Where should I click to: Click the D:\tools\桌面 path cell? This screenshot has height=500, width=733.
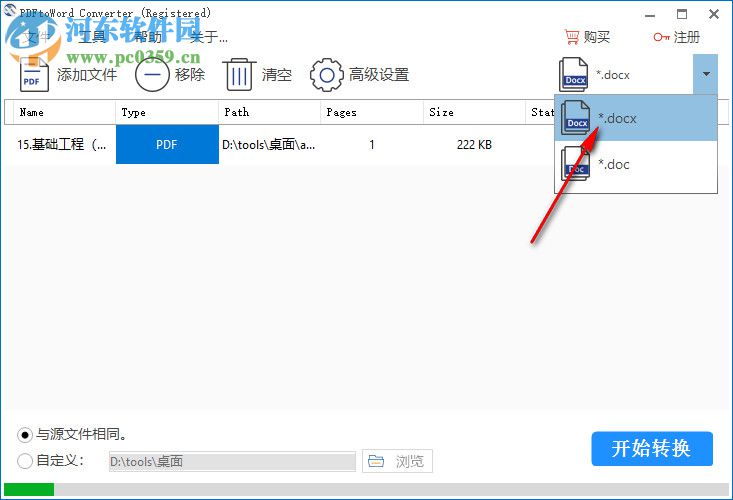click(x=269, y=145)
